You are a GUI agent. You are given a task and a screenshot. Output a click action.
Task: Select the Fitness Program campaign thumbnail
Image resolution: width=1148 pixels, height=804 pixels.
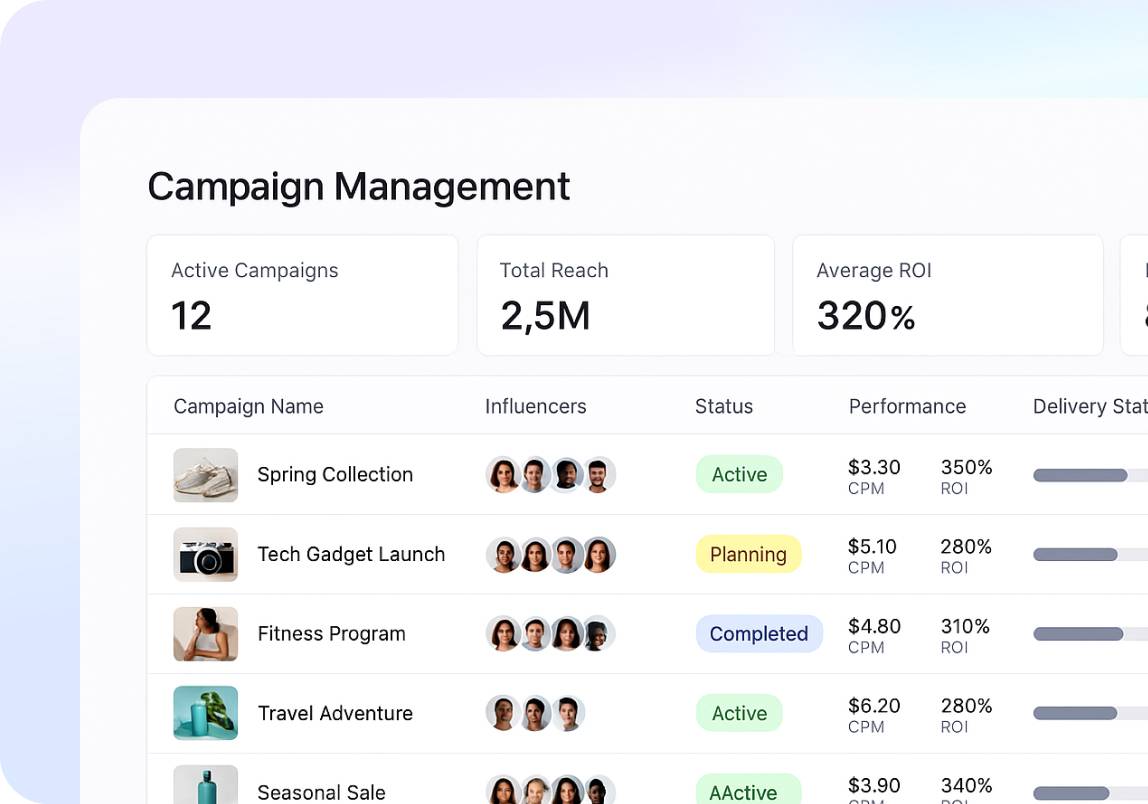[205, 634]
